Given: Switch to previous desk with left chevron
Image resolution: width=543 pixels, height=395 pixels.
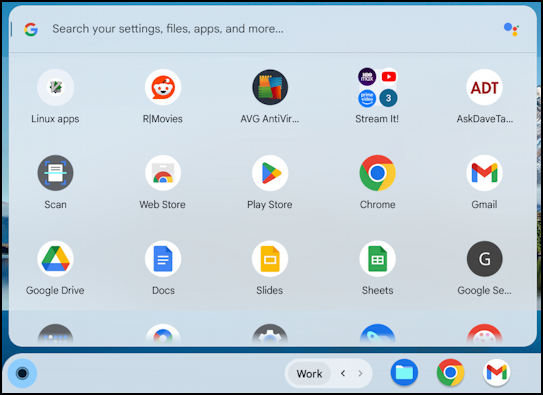Looking at the screenshot, I should [343, 373].
